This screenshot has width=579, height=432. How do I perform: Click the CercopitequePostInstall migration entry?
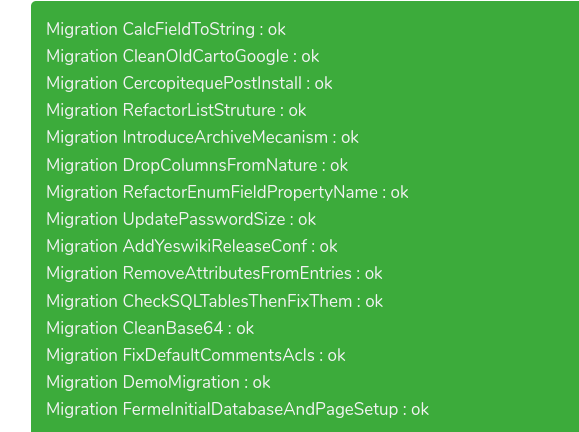click(189, 83)
